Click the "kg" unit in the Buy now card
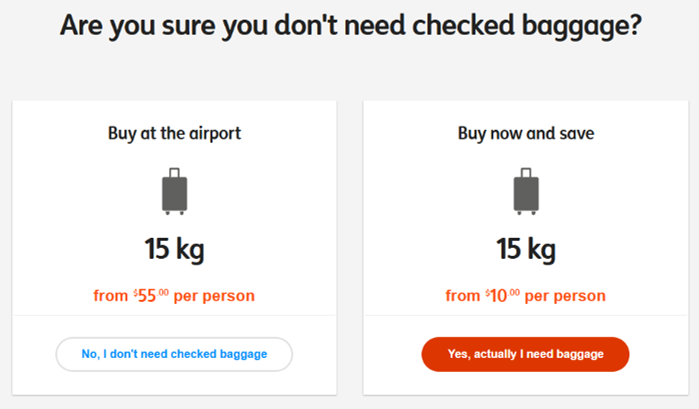This screenshot has width=699, height=409. click(541, 247)
